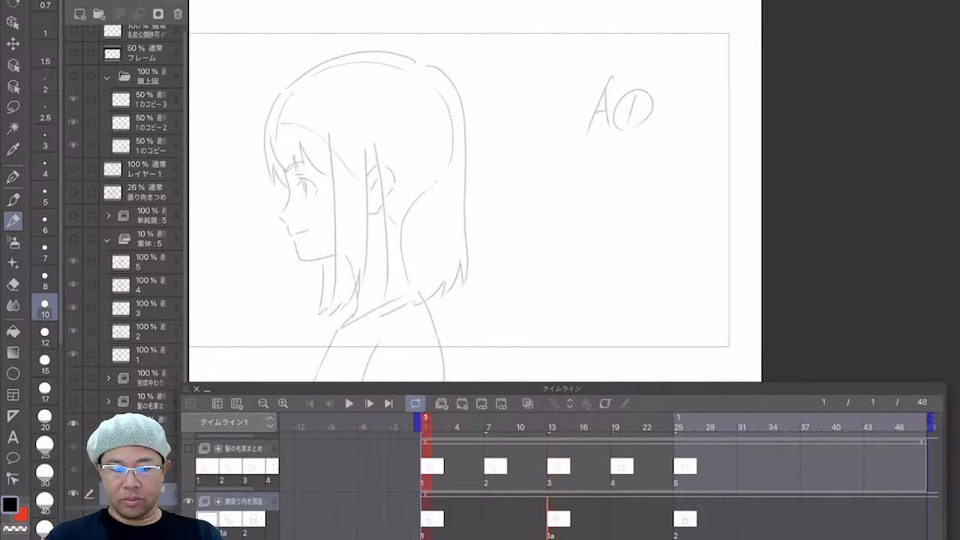
Task: Select the black main color swatch
Action: click(10, 504)
